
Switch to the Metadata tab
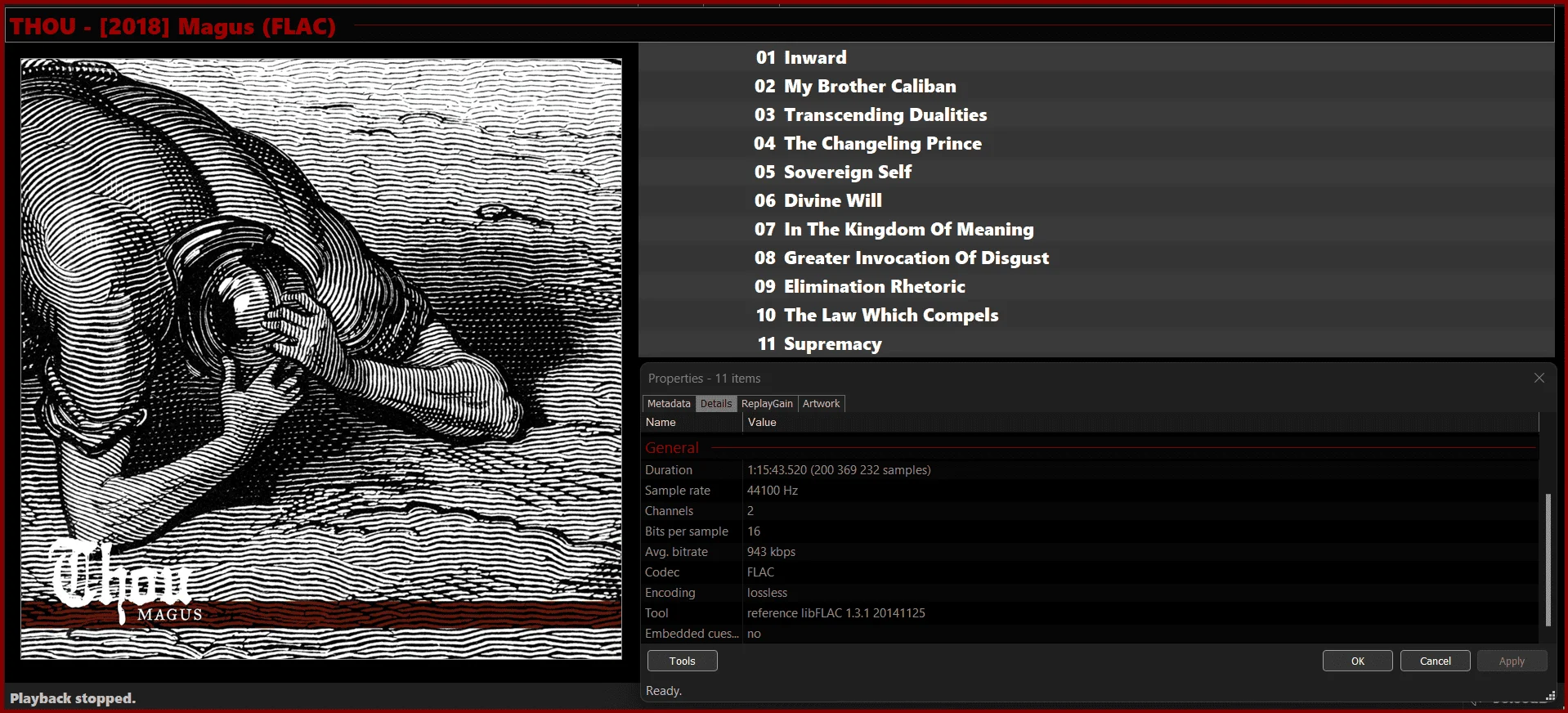[669, 404]
